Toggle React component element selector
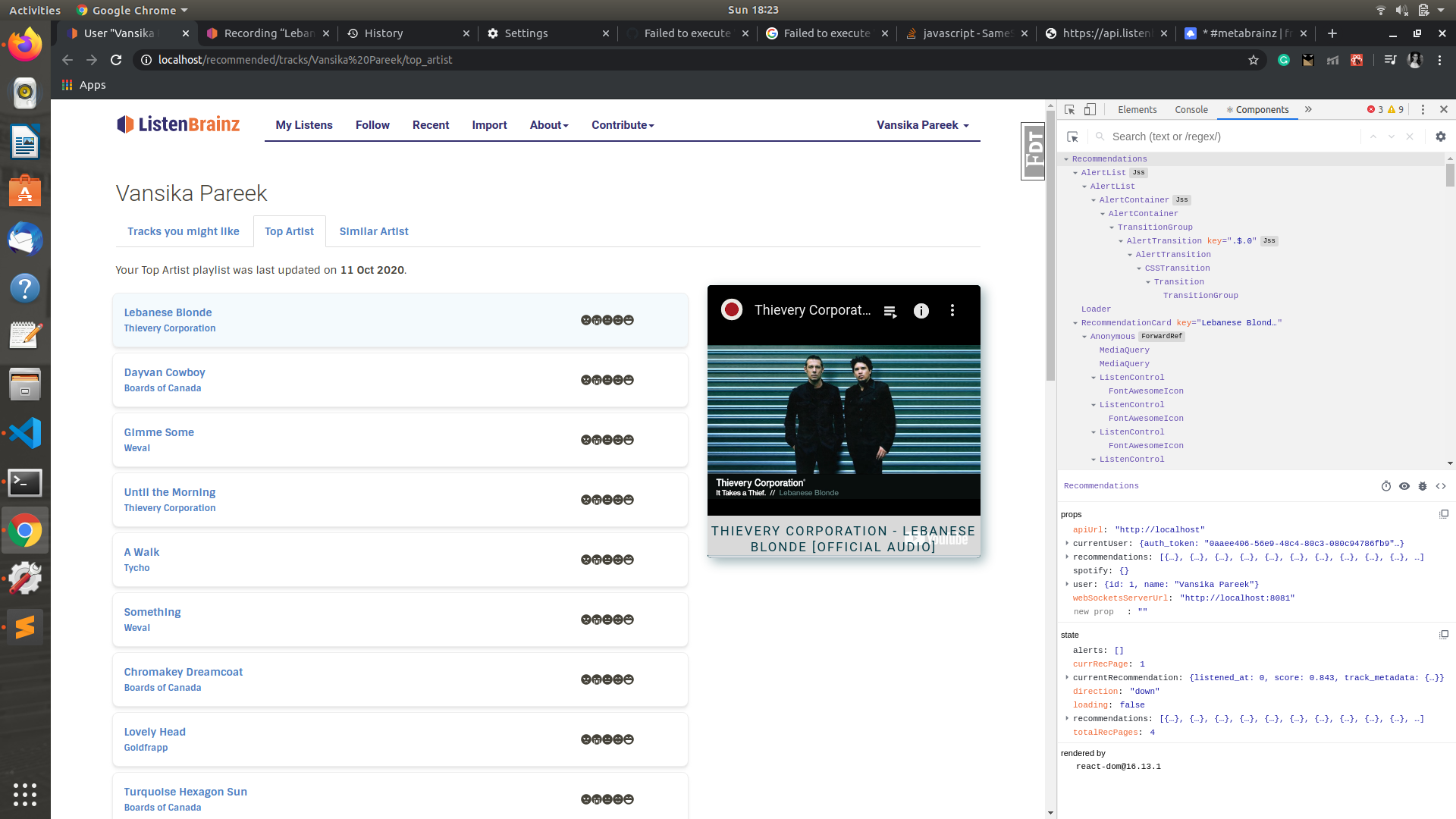 pyautogui.click(x=1072, y=136)
